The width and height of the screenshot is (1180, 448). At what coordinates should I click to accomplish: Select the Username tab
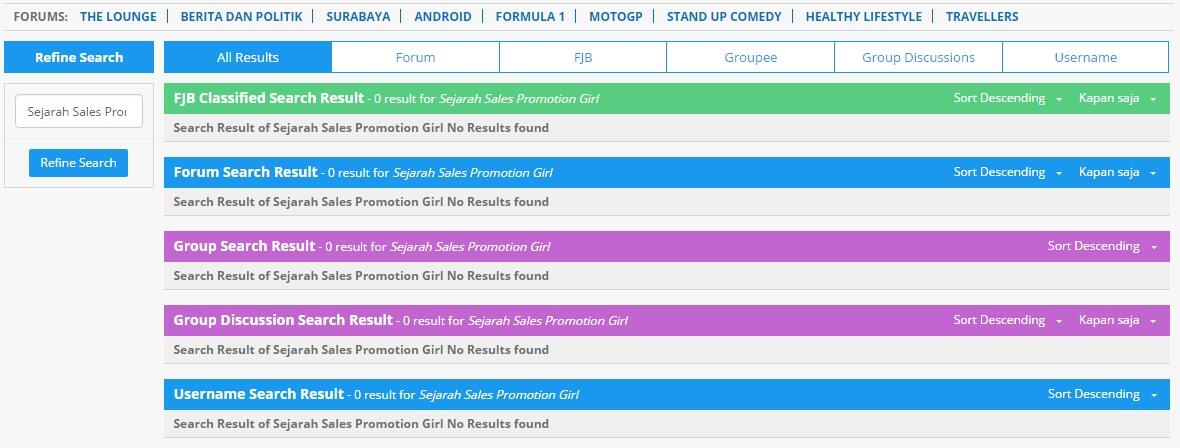pyautogui.click(x=1085, y=57)
